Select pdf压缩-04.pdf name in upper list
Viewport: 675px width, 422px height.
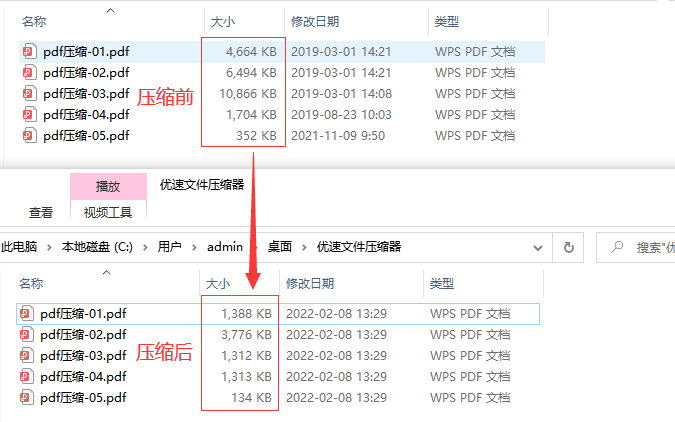tap(86, 115)
